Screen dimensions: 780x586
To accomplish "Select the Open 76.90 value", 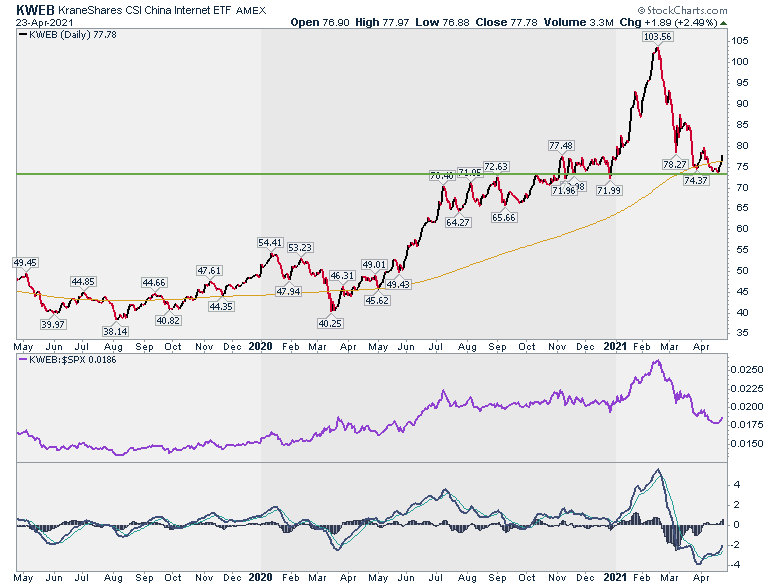I will point(319,22).
